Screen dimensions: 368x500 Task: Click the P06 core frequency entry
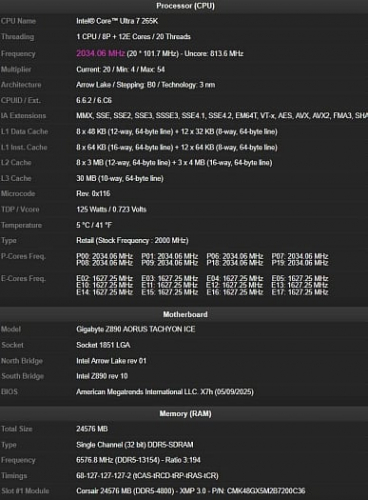tap(235, 256)
